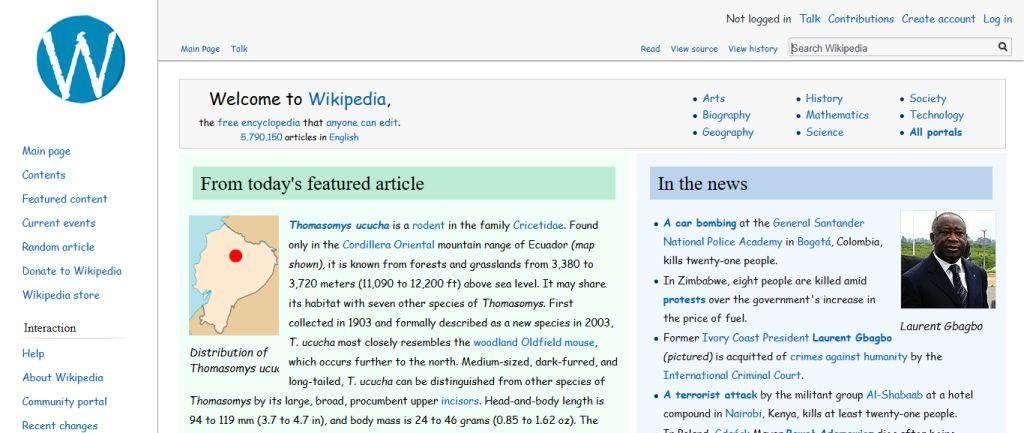Image resolution: width=1024 pixels, height=433 pixels.
Task: Open the Contributions link
Action: pos(861,19)
